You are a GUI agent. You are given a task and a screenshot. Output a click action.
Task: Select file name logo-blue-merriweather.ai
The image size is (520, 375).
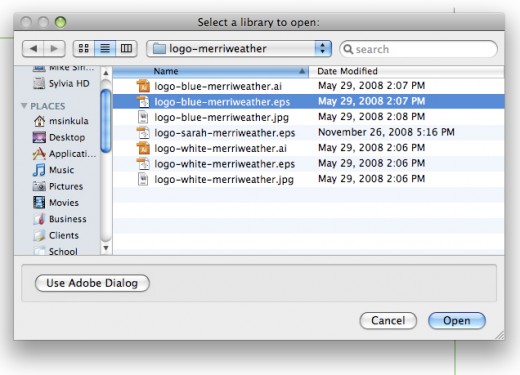point(218,86)
